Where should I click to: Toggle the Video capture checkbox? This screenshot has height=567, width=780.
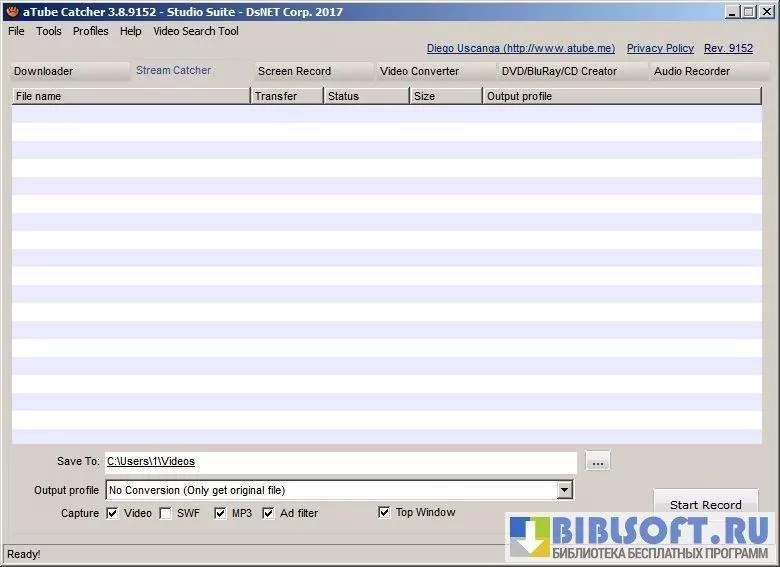click(x=113, y=513)
